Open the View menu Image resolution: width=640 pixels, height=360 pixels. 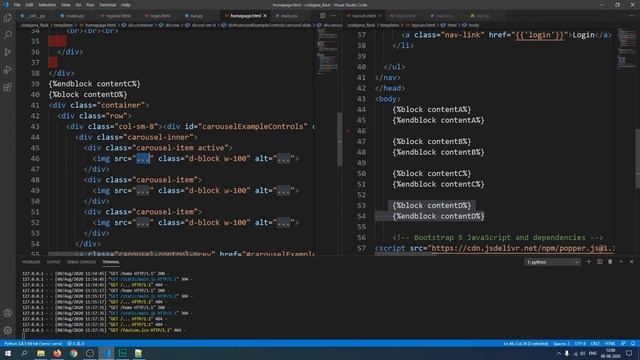click(x=65, y=5)
